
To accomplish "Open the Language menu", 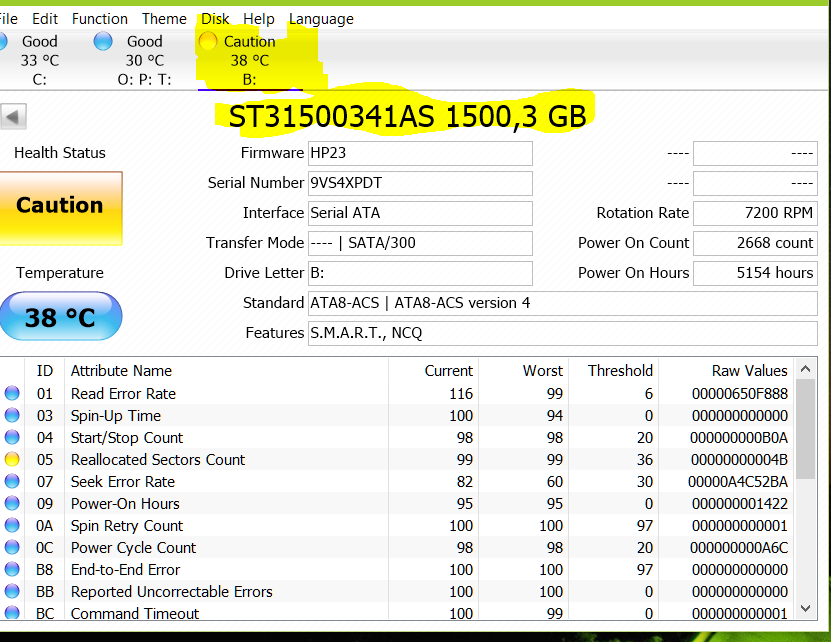I will (x=321, y=19).
